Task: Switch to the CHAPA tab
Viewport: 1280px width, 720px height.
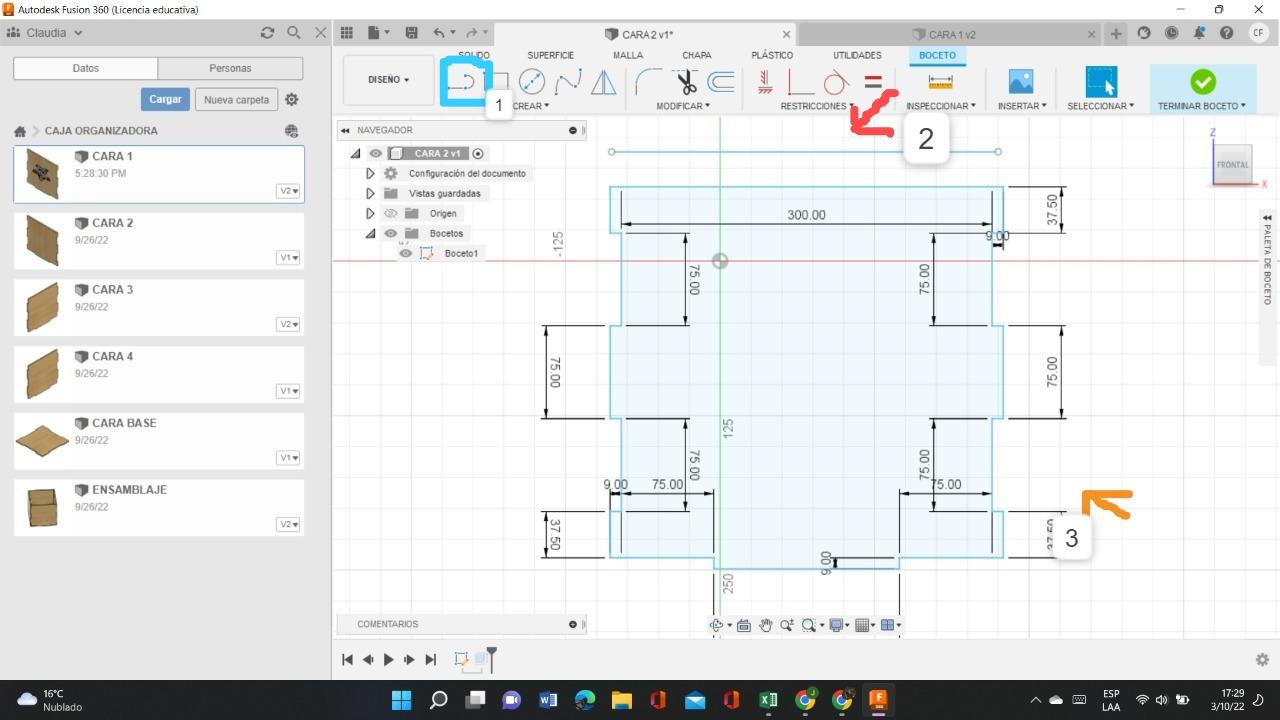Action: (x=697, y=55)
